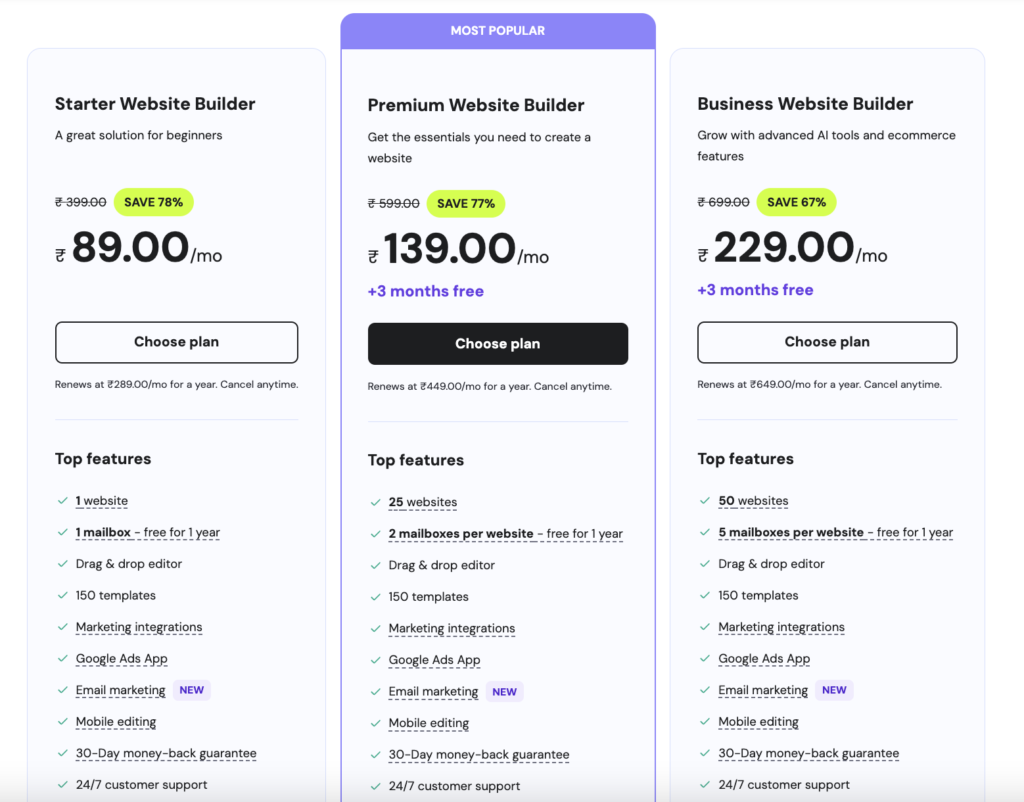Viewport: 1024px width, 802px height.
Task: Click 30-Day money-back guarantee in Business plan
Action: pyautogui.click(x=808, y=753)
